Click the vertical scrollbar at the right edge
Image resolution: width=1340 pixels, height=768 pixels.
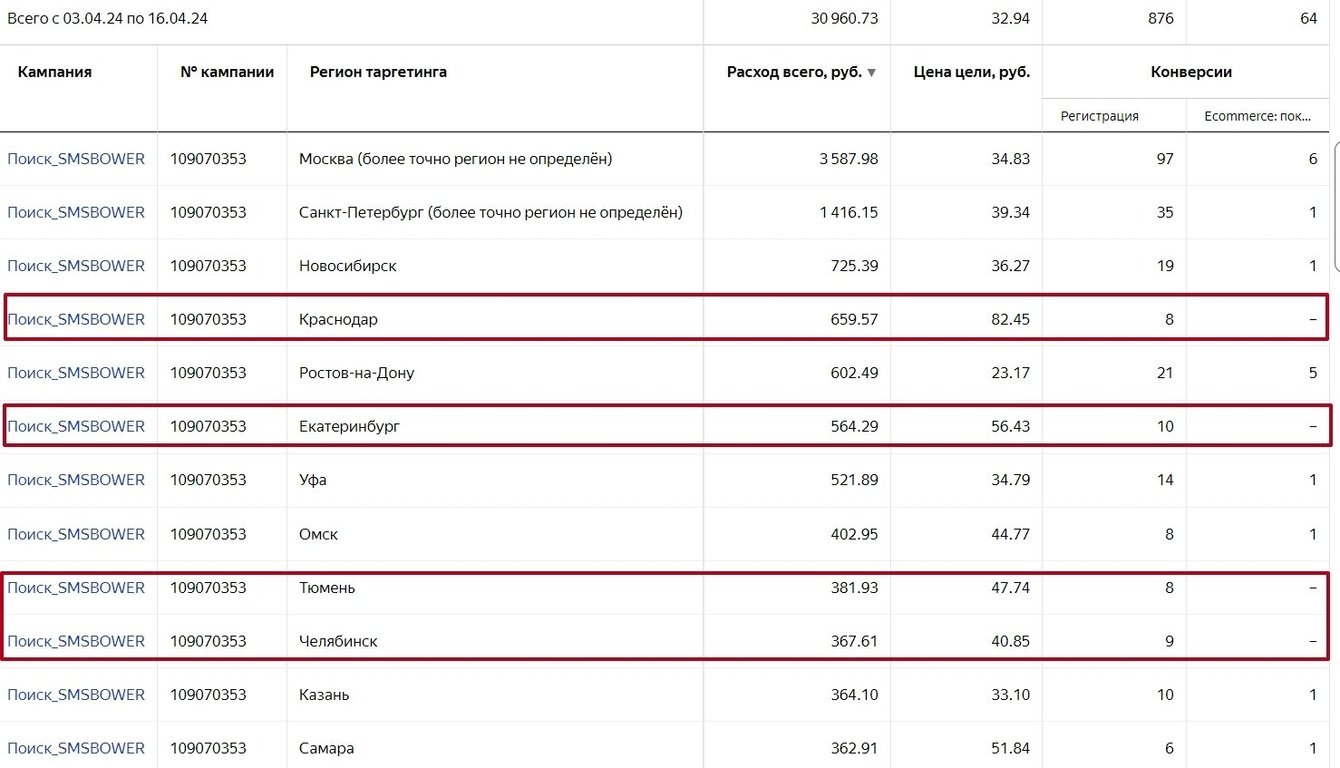pos(1336,205)
